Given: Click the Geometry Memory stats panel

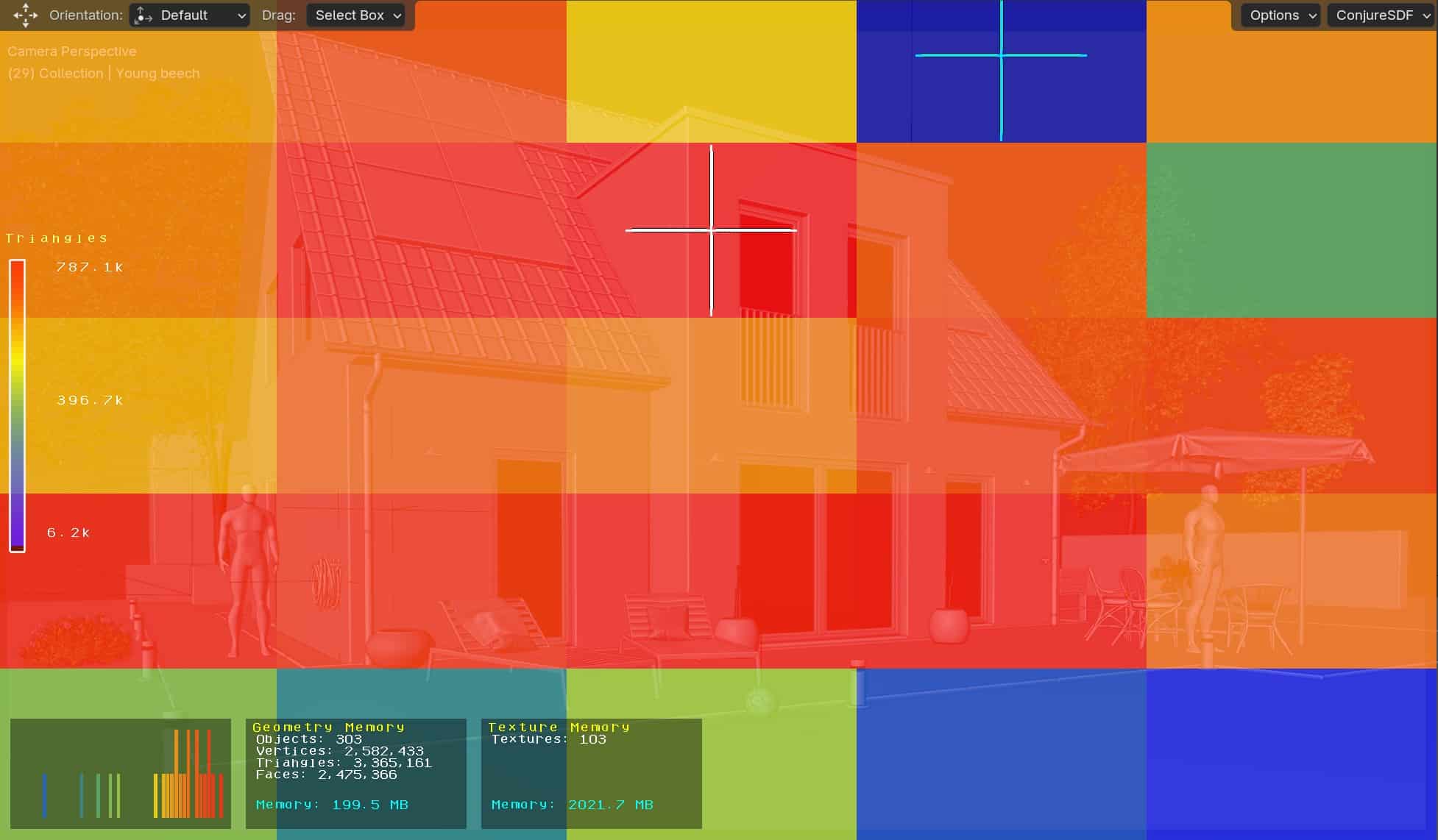Looking at the screenshot, I should click(x=356, y=773).
